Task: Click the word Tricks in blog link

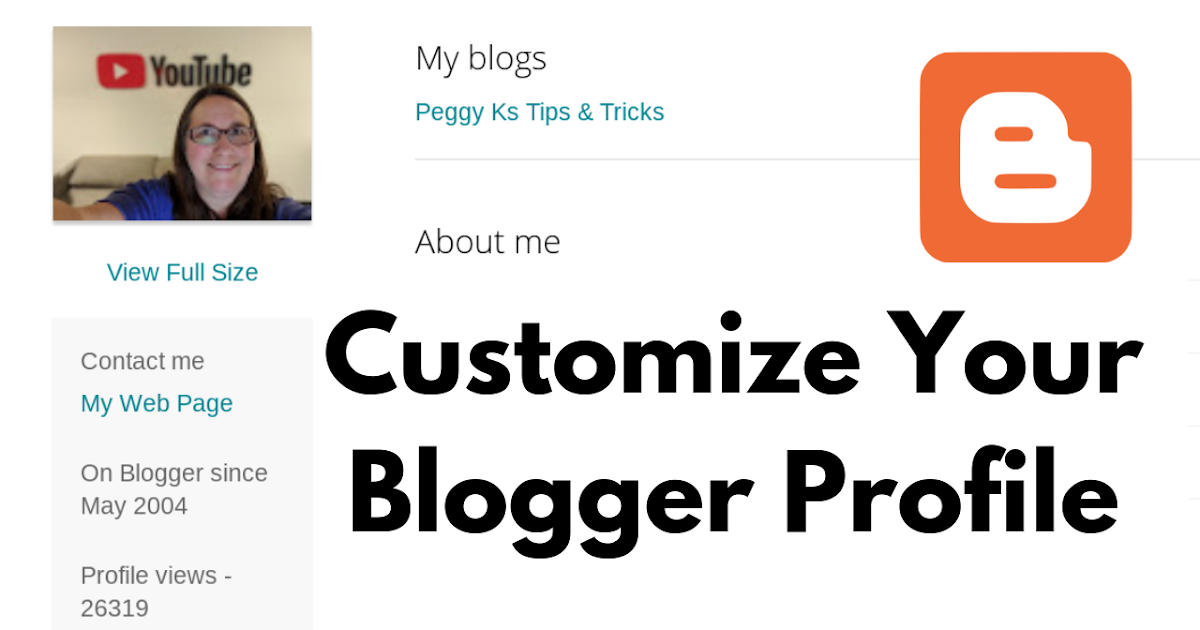Action: 632,112
